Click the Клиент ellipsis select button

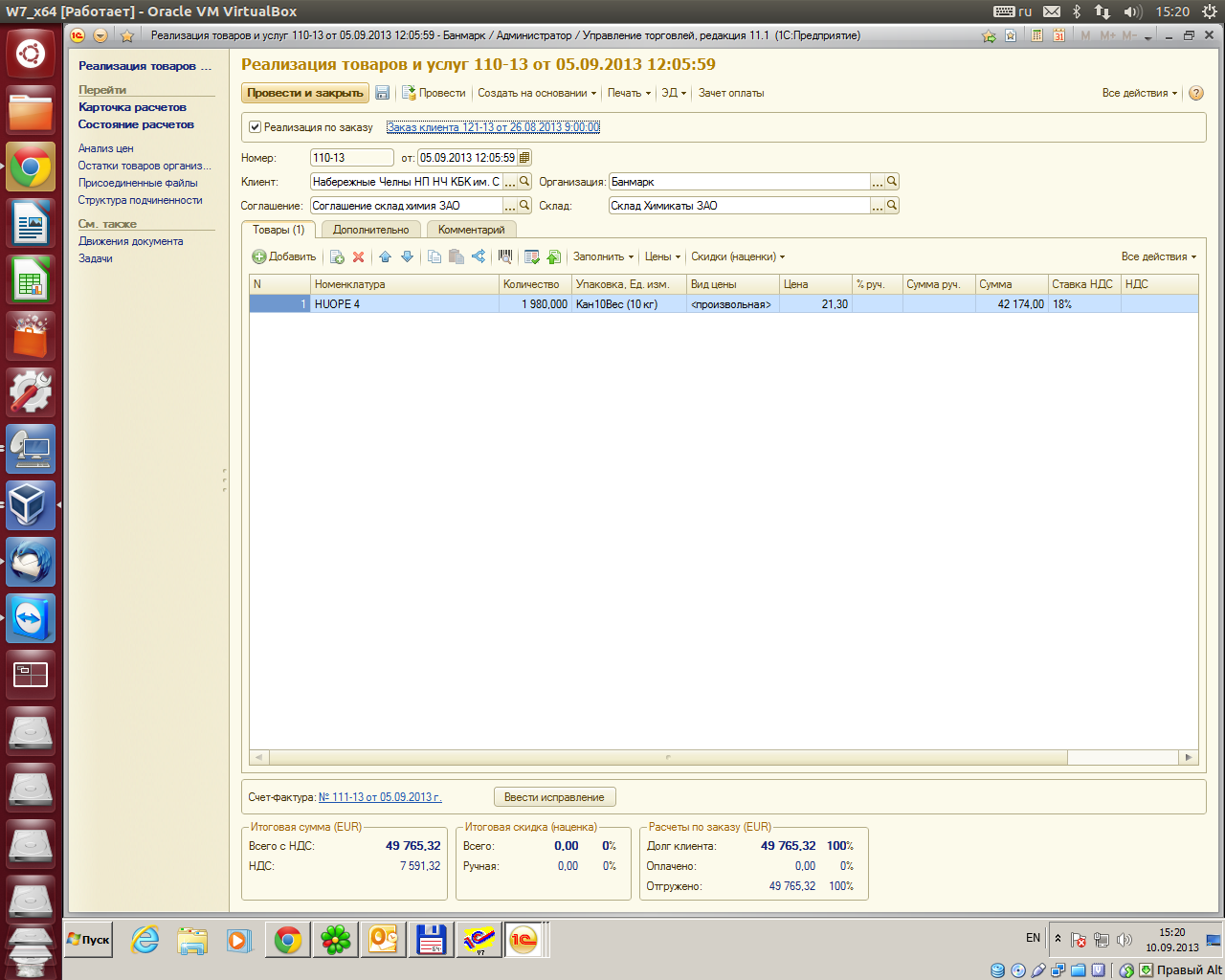coord(510,181)
